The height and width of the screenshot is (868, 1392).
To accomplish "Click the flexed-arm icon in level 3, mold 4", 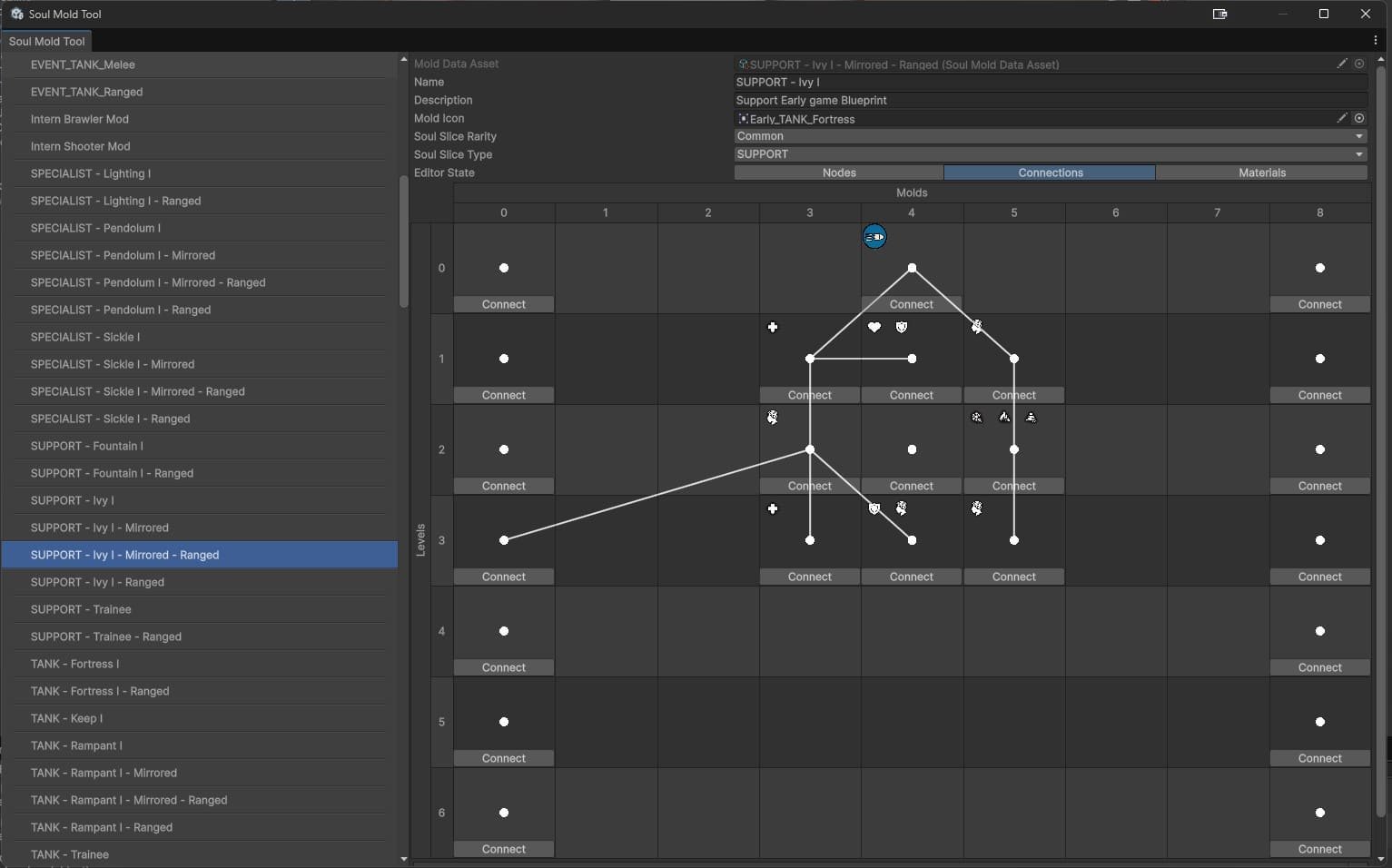I will [902, 508].
